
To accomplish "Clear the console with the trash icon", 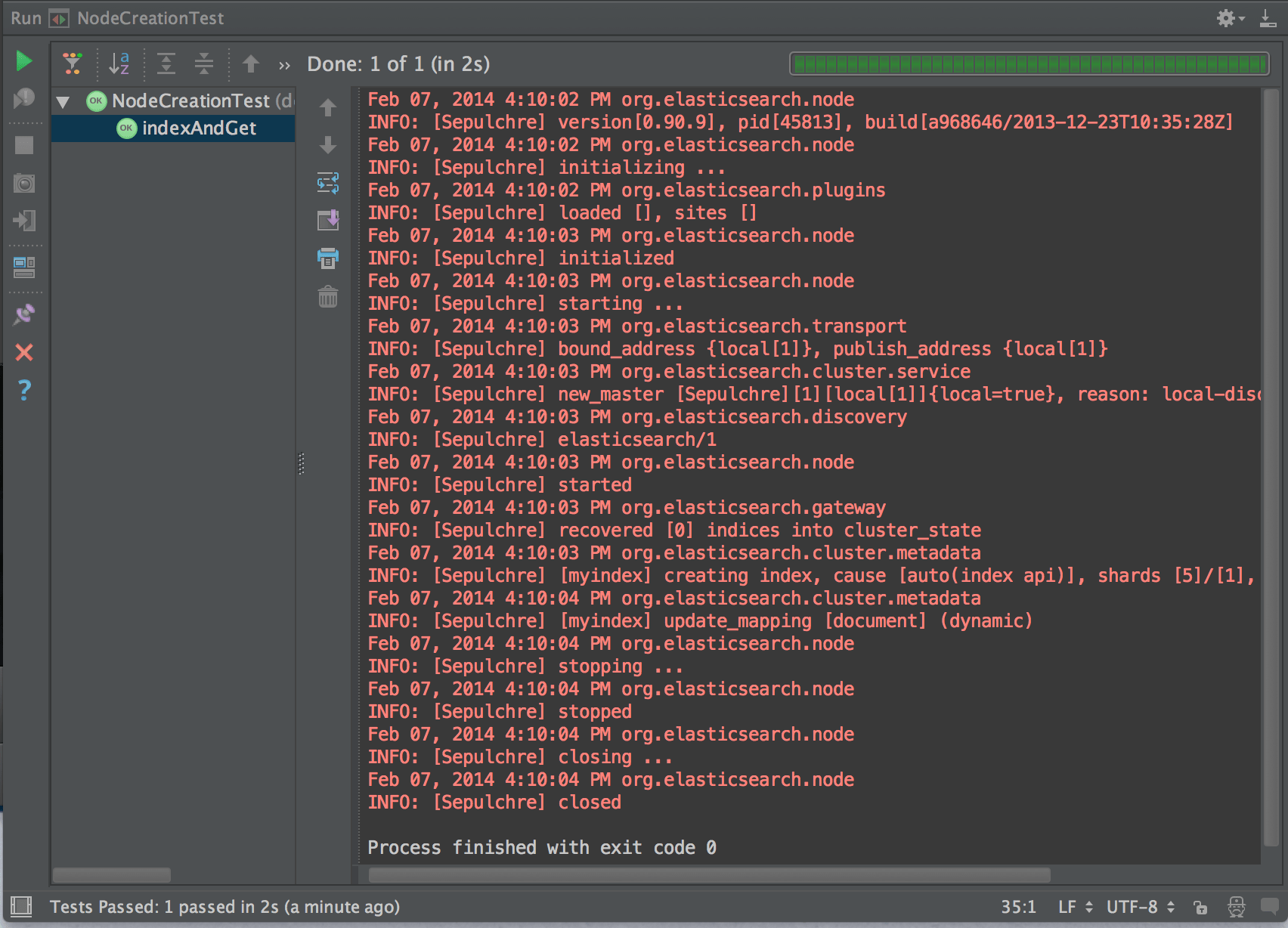I will point(328,297).
